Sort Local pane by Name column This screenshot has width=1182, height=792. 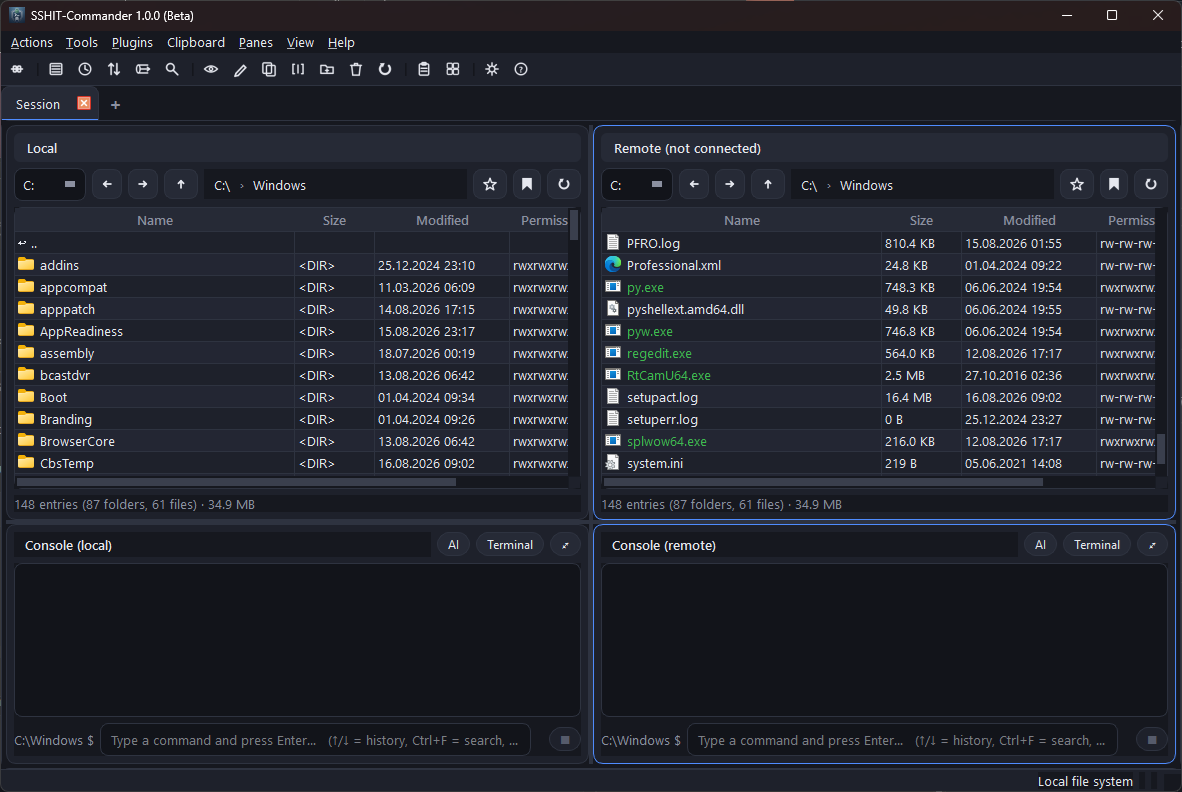coord(155,220)
